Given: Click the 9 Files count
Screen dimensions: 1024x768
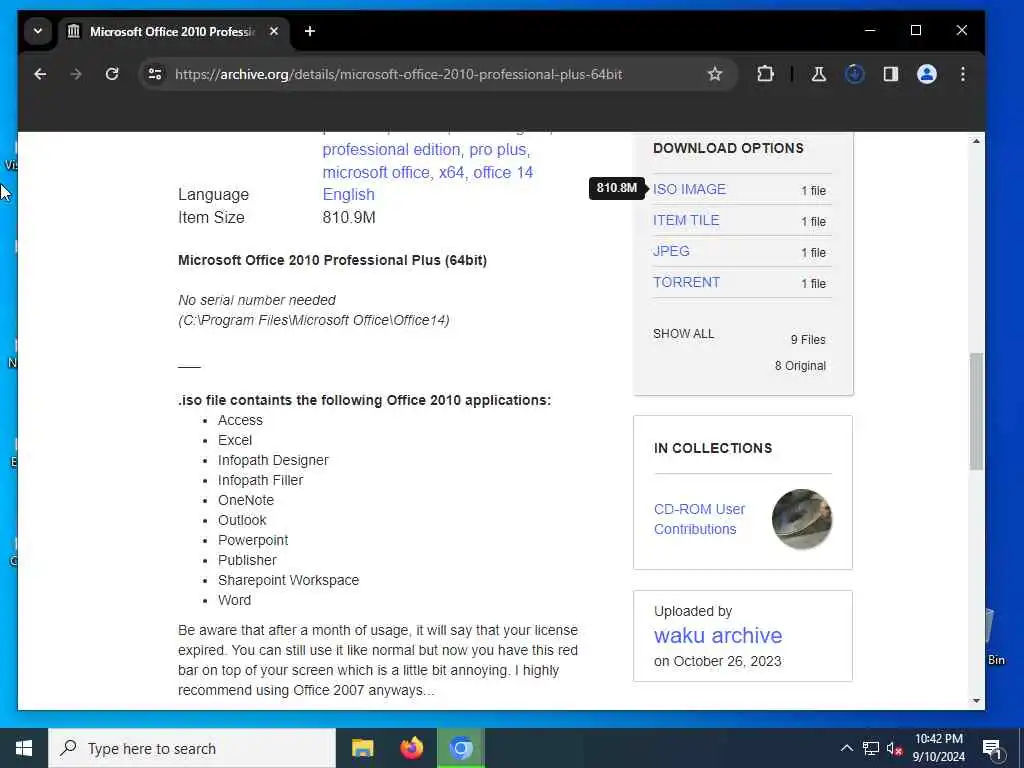Looking at the screenshot, I should (x=808, y=340).
